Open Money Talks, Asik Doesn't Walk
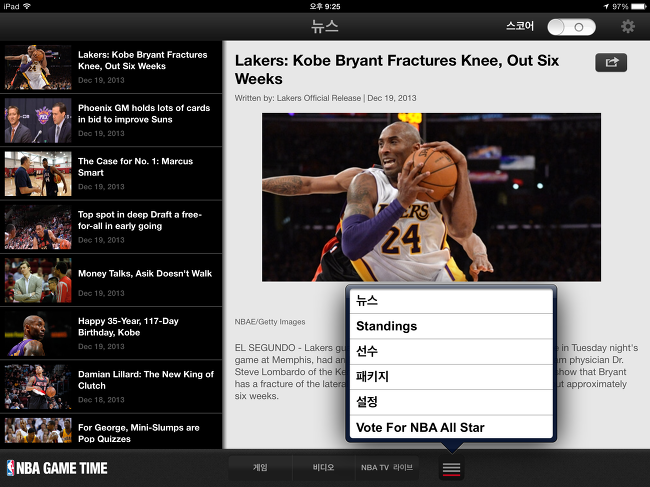The image size is (650, 487). tap(111, 280)
